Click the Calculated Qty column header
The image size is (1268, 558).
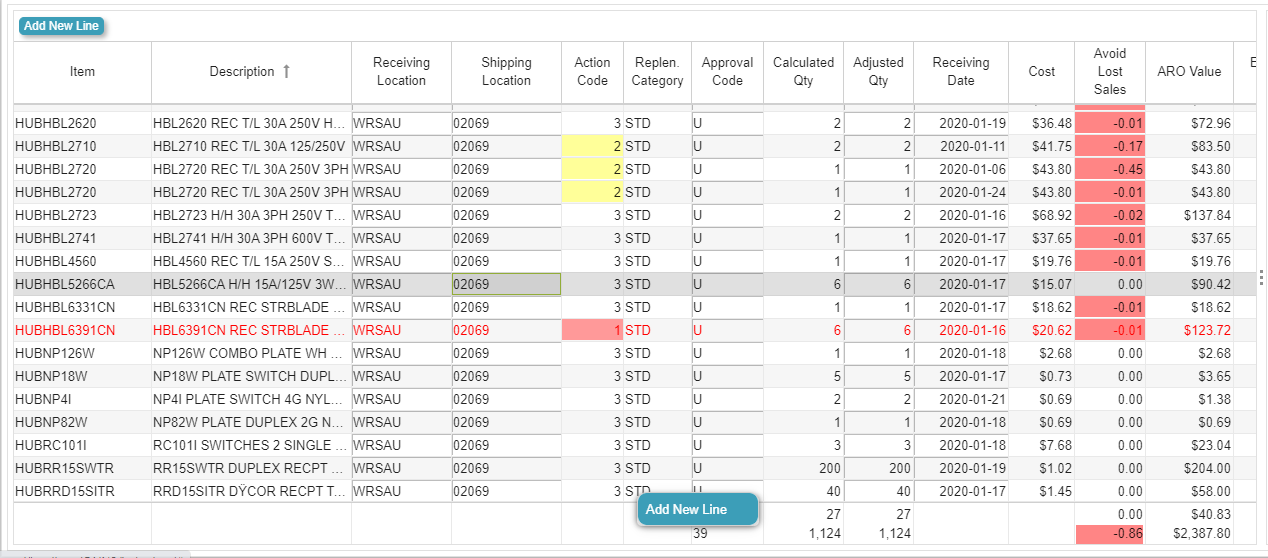click(803, 72)
